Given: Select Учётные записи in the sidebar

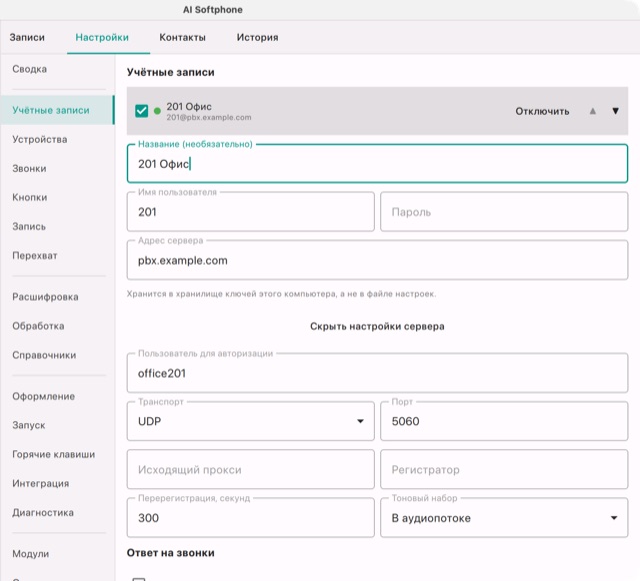Looking at the screenshot, I should coord(57,110).
